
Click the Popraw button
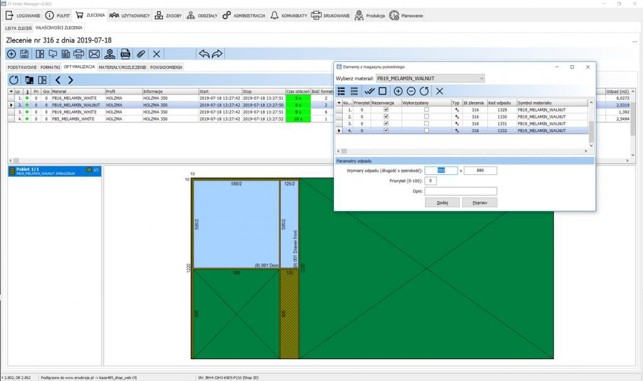[480, 203]
